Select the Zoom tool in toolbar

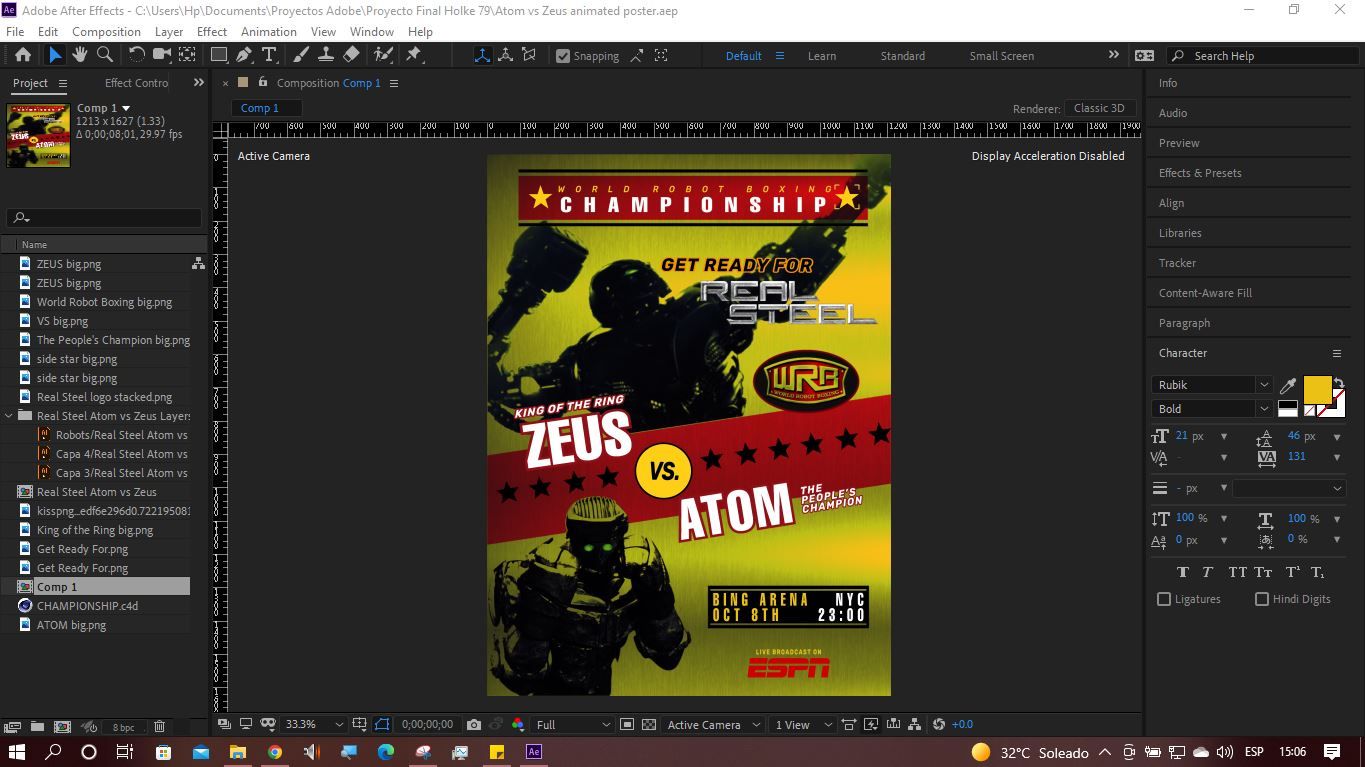pos(104,56)
